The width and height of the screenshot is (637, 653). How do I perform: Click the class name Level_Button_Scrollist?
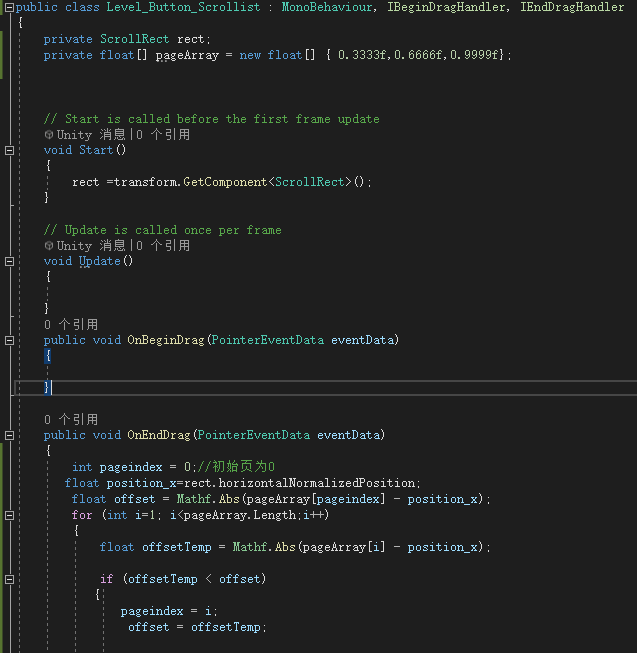click(183, 7)
